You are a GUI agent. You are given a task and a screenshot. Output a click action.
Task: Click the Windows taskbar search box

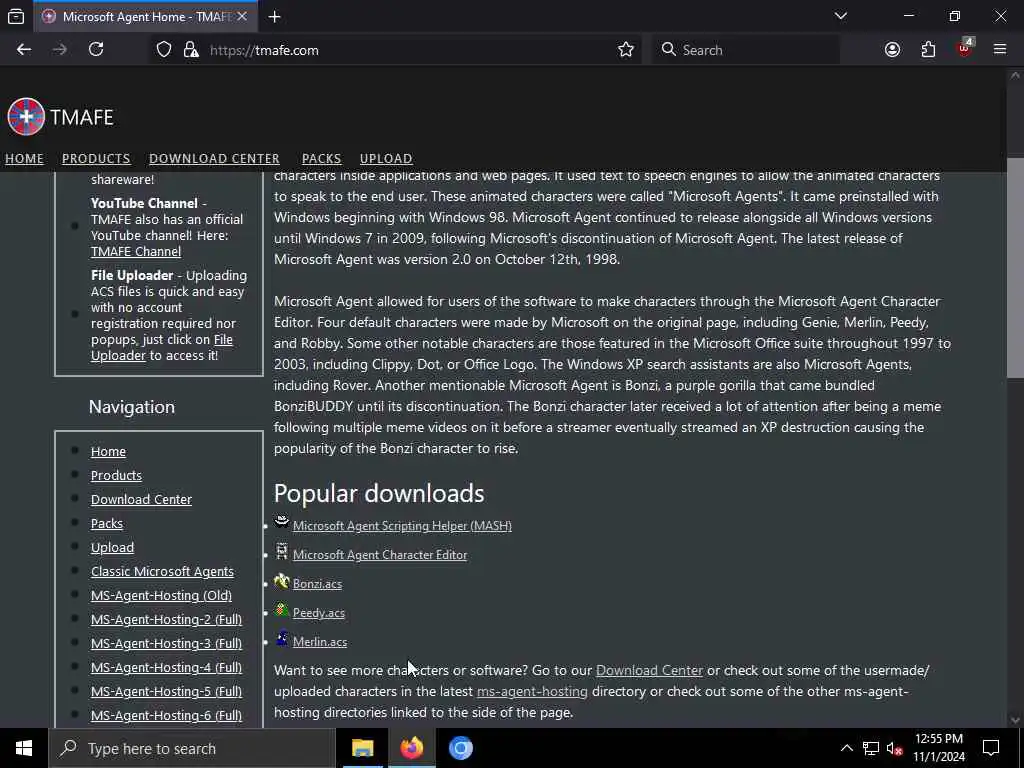click(192, 748)
